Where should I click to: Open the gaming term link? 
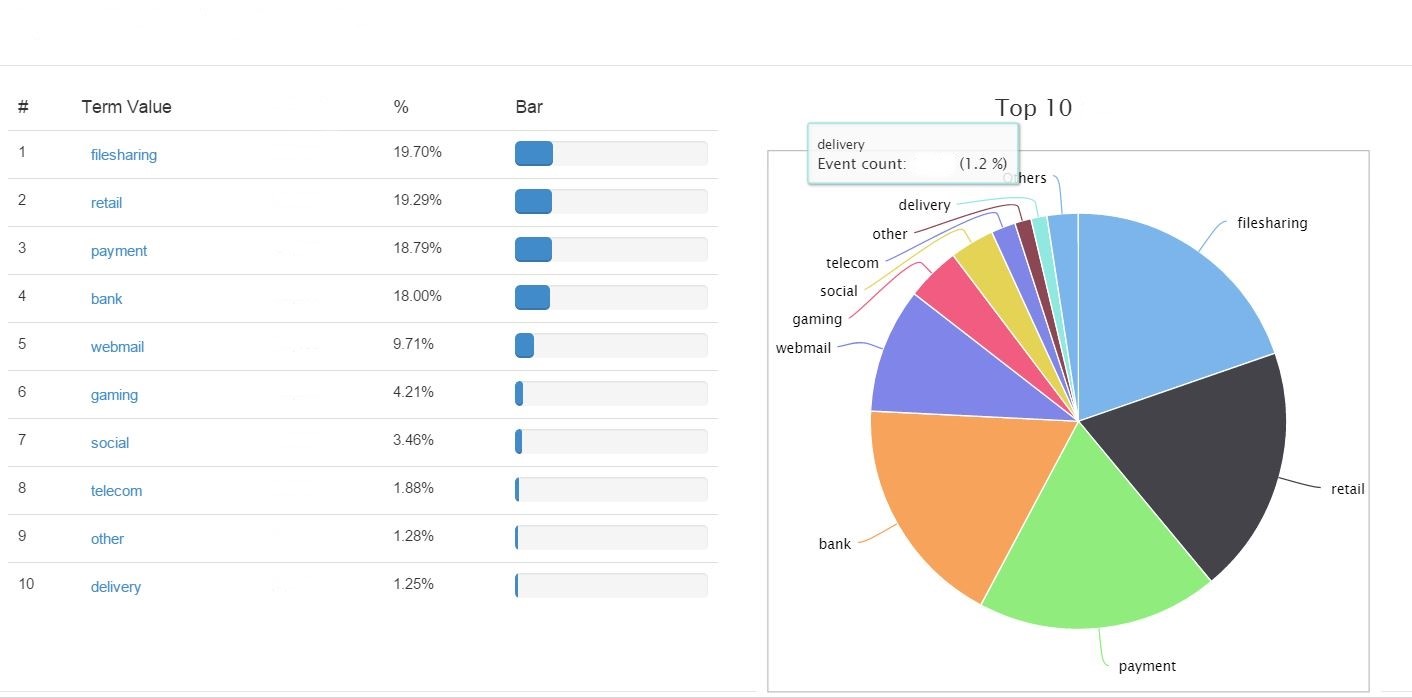point(113,394)
